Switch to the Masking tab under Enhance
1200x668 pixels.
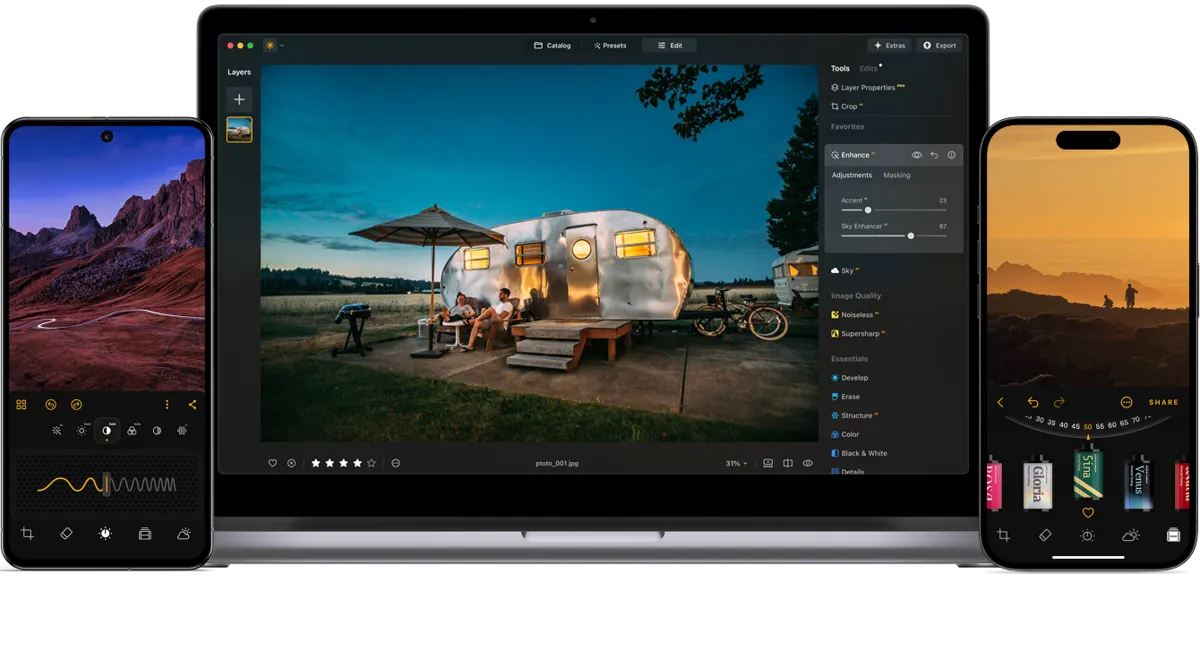896,175
